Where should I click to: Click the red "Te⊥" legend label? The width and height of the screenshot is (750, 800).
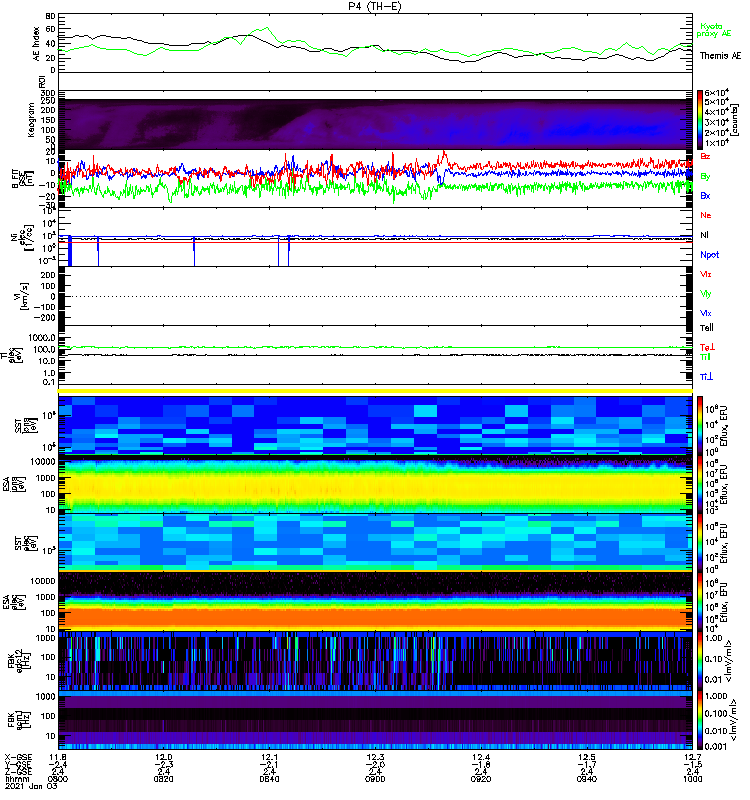[707, 347]
